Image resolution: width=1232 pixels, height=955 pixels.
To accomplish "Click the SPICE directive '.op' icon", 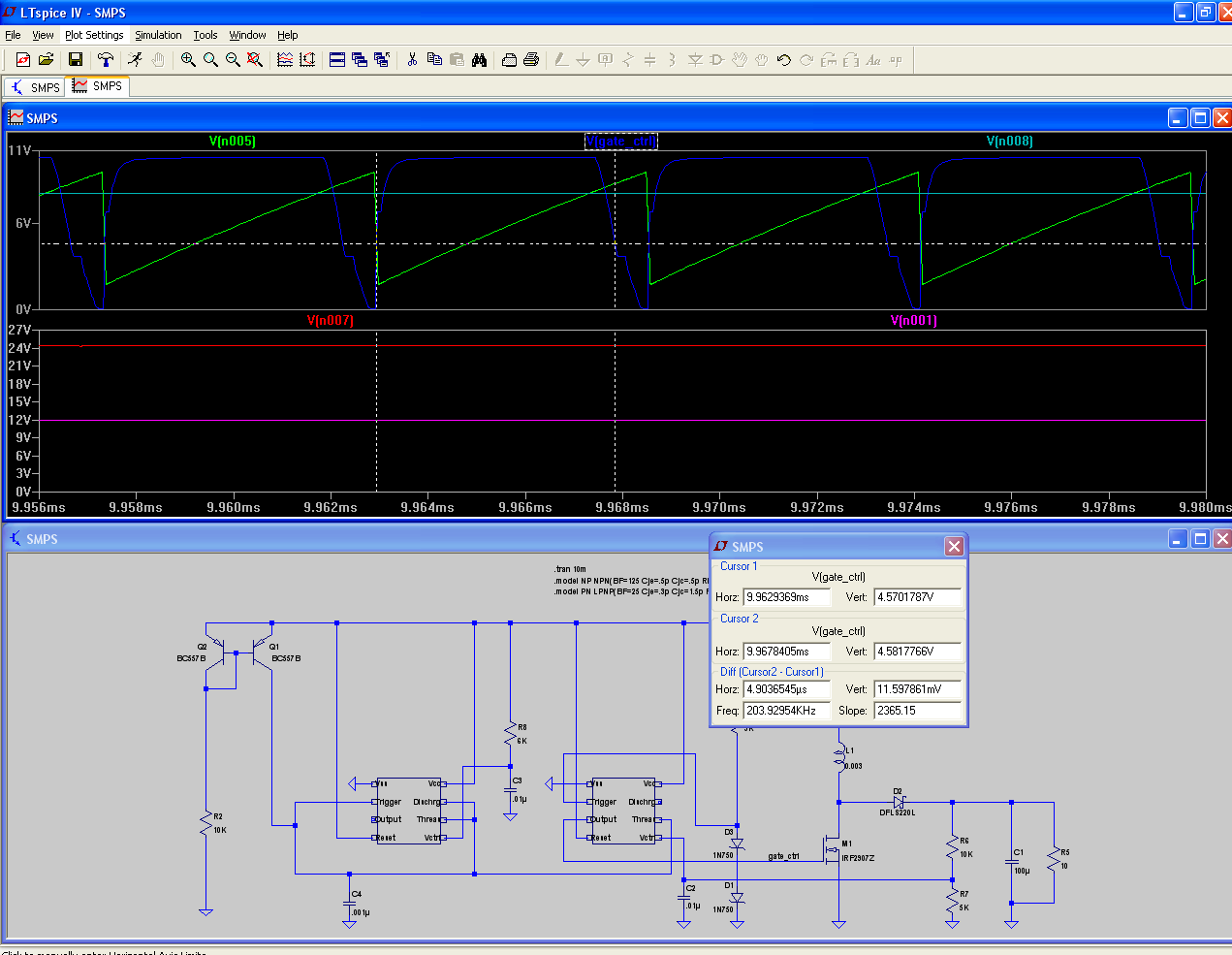I will coord(896,60).
